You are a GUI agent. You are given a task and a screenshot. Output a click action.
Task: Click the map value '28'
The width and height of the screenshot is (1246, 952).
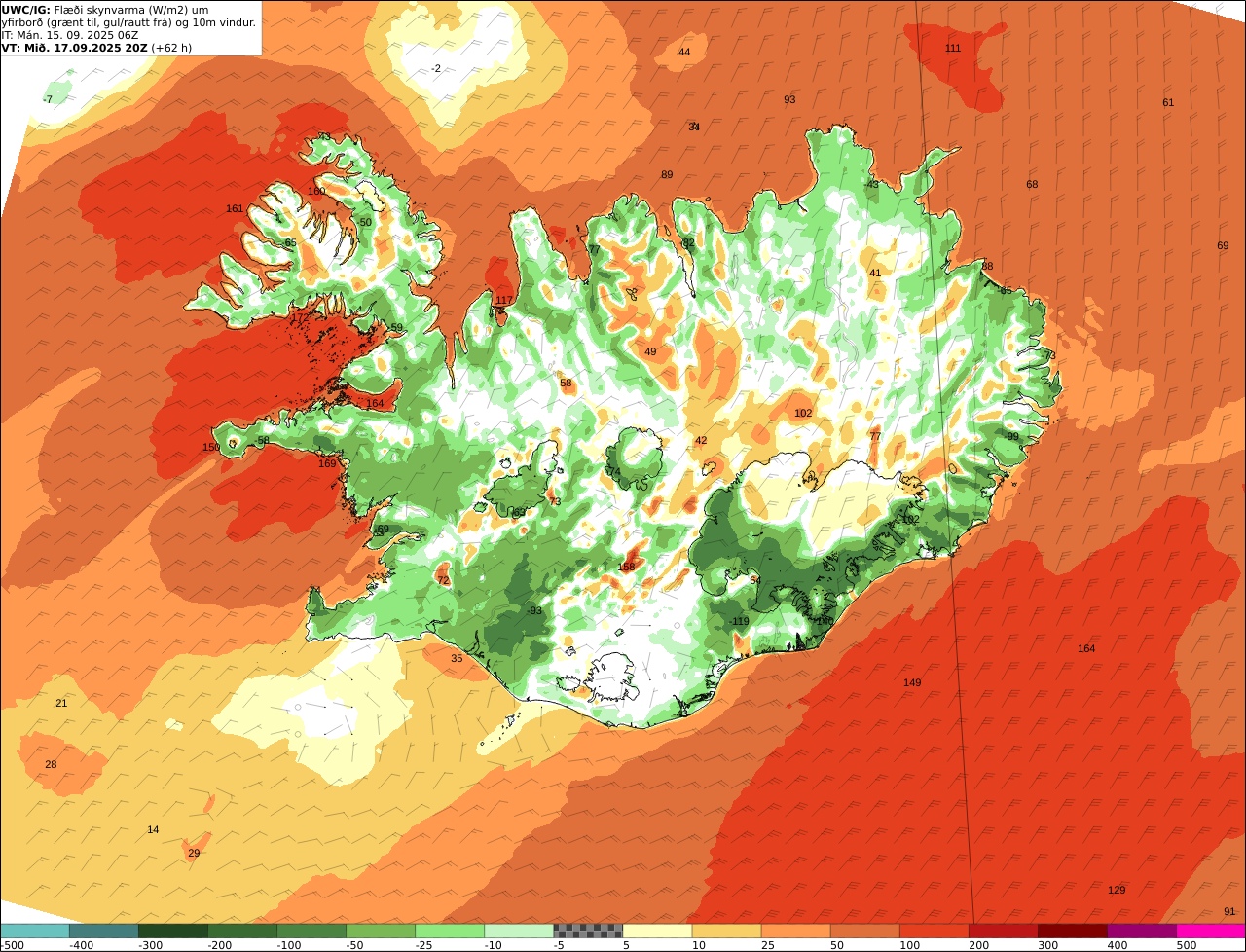click(51, 765)
